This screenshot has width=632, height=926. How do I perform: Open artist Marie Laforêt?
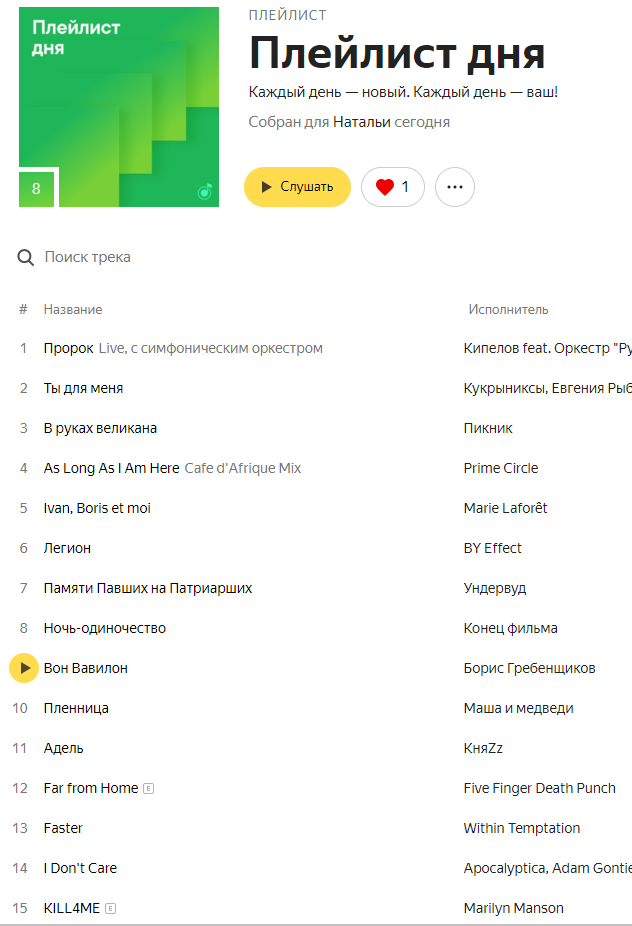(505, 508)
